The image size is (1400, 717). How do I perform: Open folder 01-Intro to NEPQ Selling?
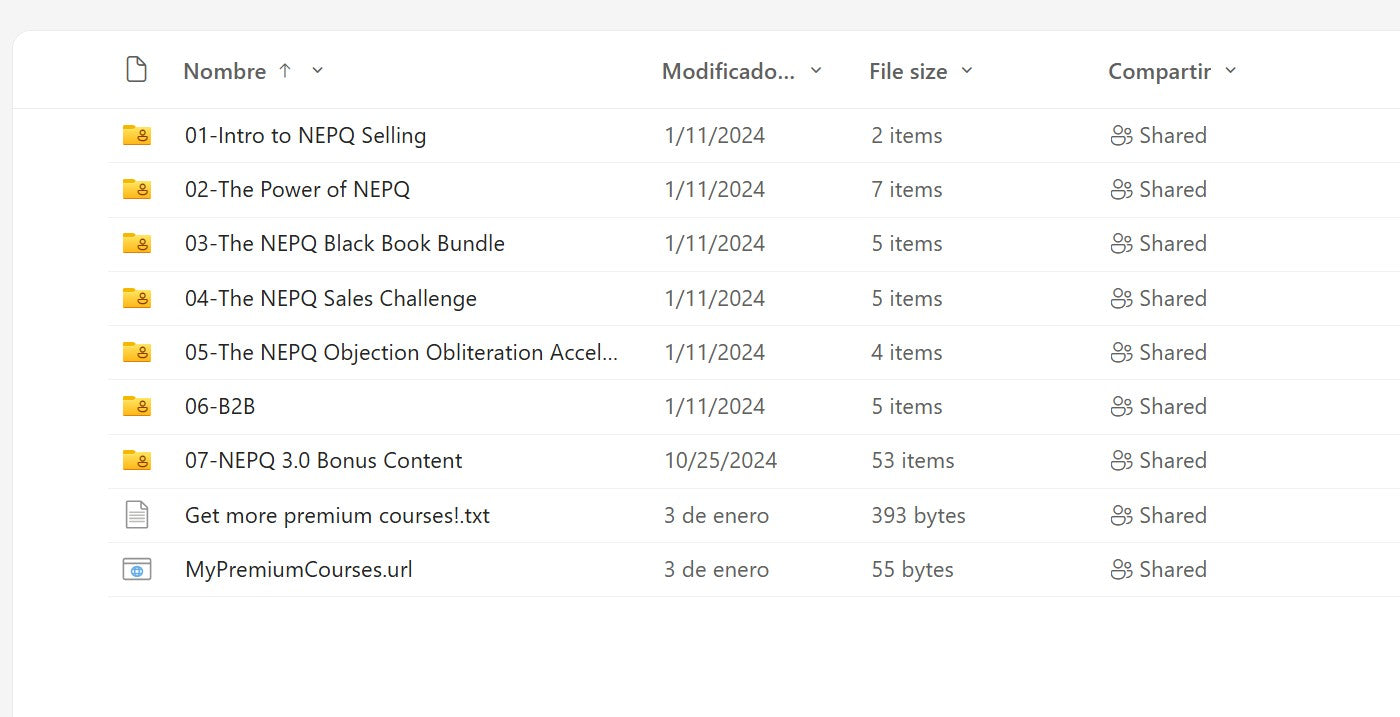point(305,135)
